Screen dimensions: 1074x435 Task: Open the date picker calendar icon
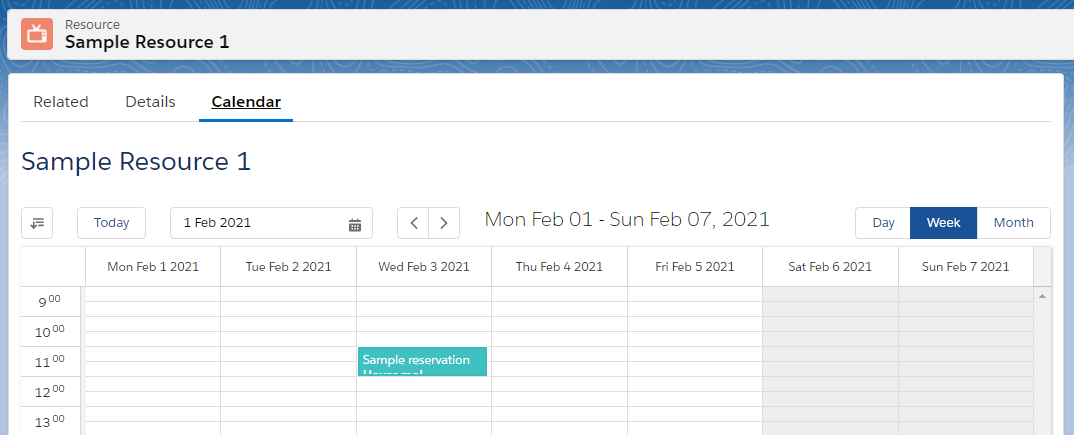pos(354,224)
